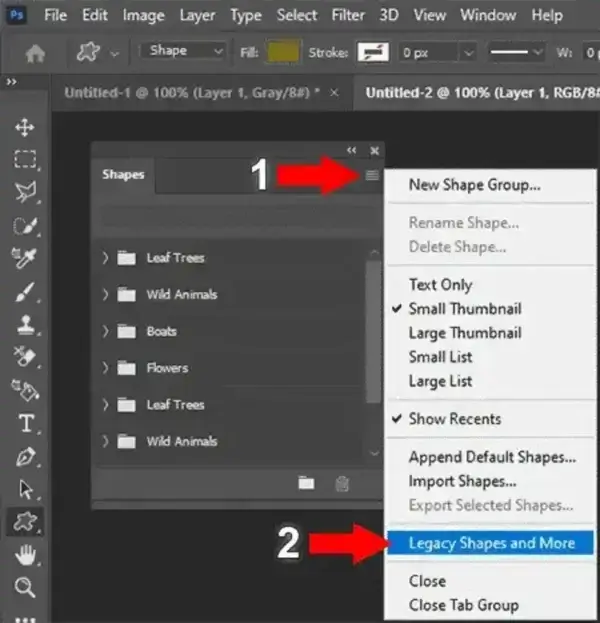Click the trash delete shape icon

(342, 484)
